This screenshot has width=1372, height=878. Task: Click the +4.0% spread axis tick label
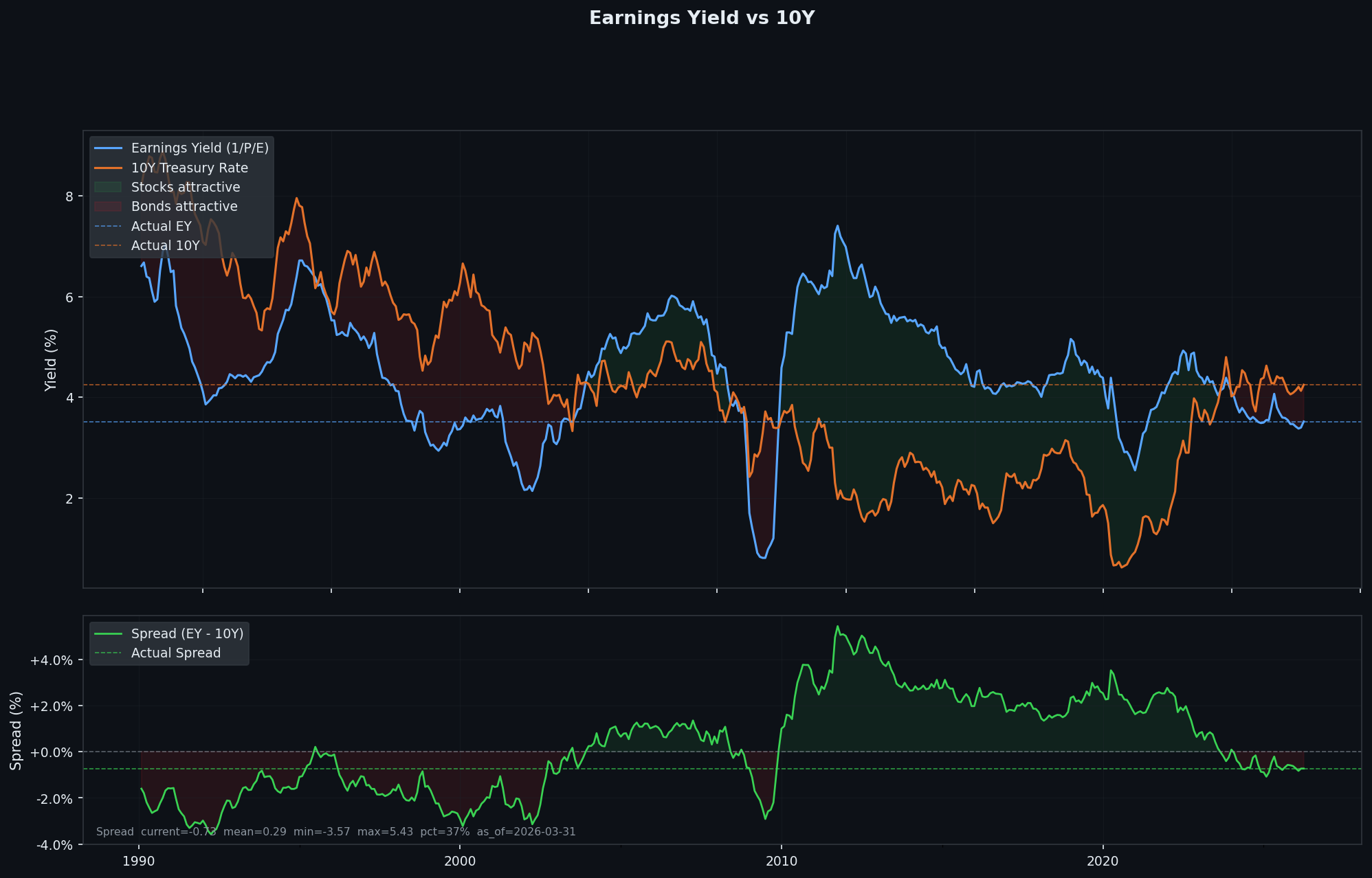(x=52, y=661)
